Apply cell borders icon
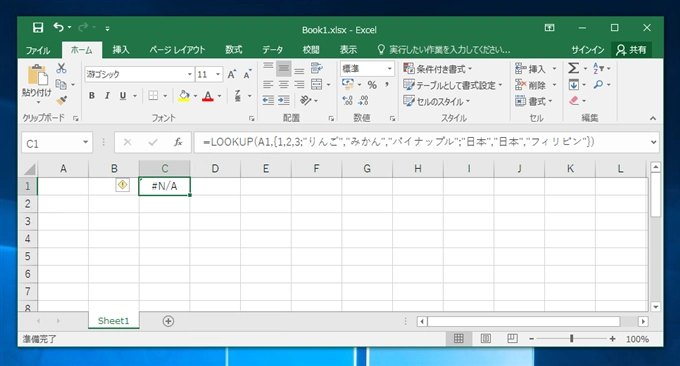The height and width of the screenshot is (366, 680). click(x=153, y=95)
